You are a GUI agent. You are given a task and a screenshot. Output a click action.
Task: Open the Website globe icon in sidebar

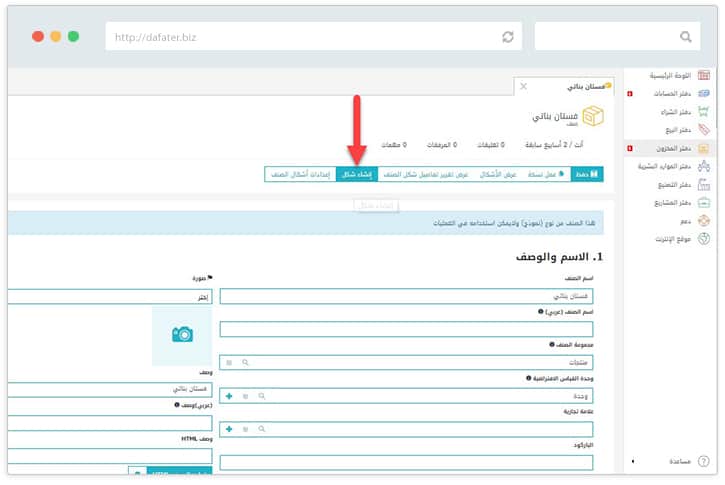point(704,239)
